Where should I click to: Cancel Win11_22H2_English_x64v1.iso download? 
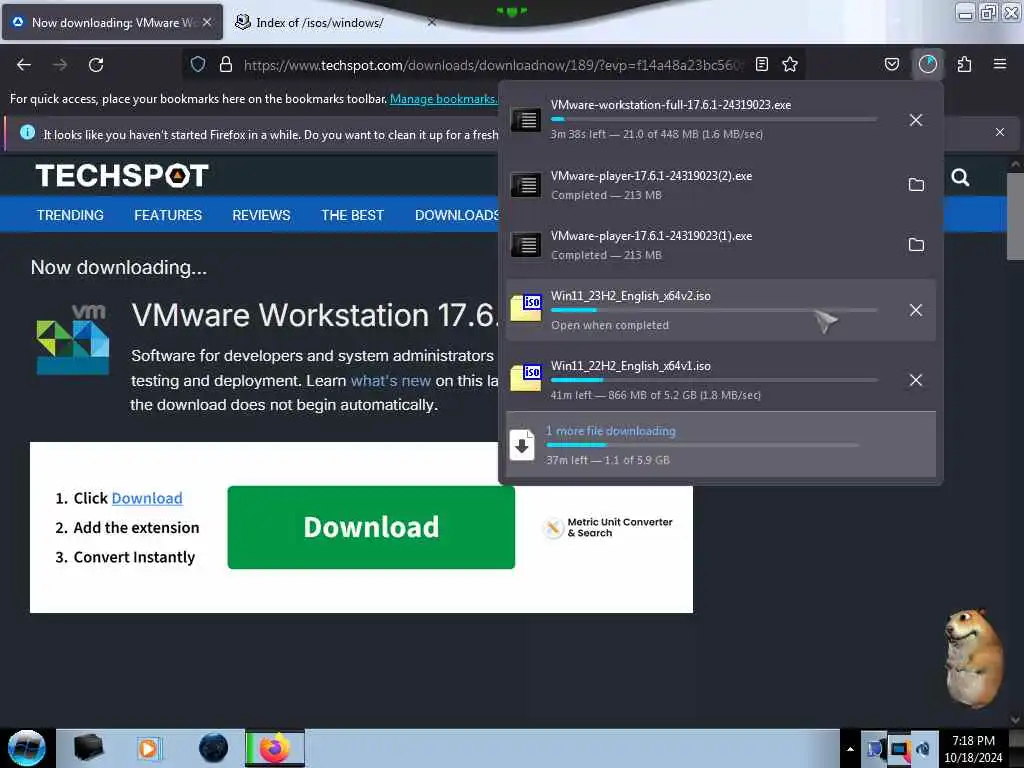916,380
